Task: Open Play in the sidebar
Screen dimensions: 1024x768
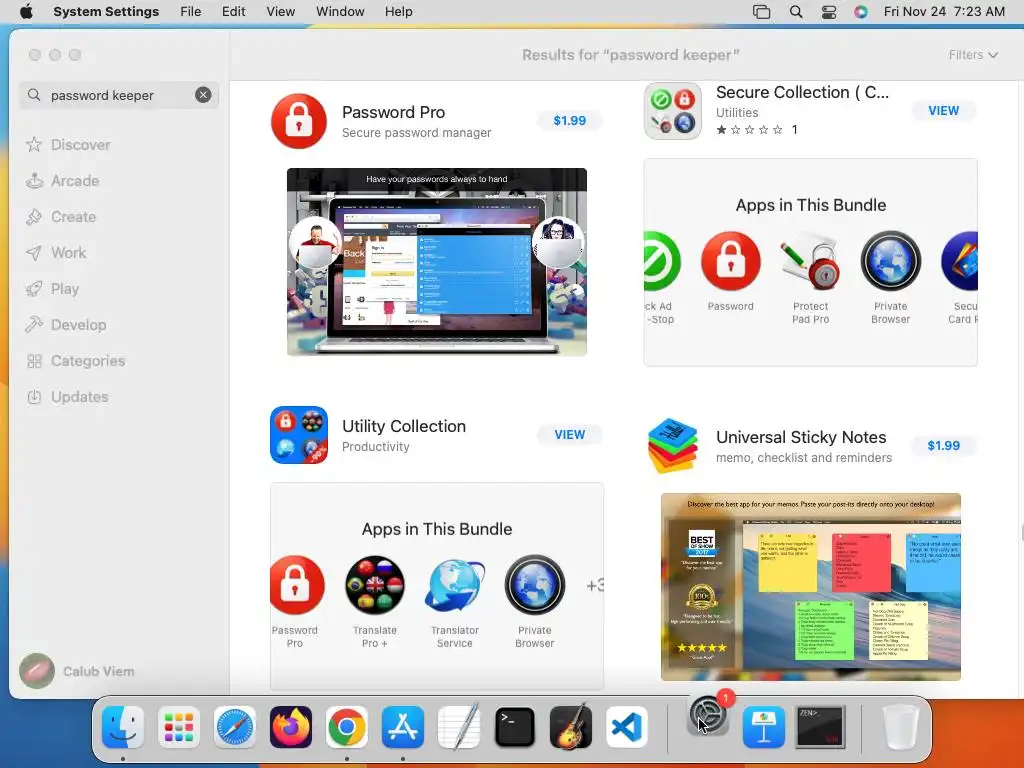Action: point(52,289)
